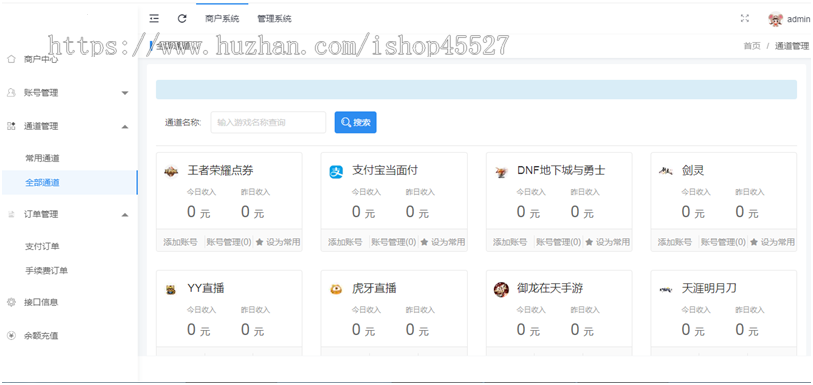Click the 通道管理 breadcrumb text

tap(792, 46)
